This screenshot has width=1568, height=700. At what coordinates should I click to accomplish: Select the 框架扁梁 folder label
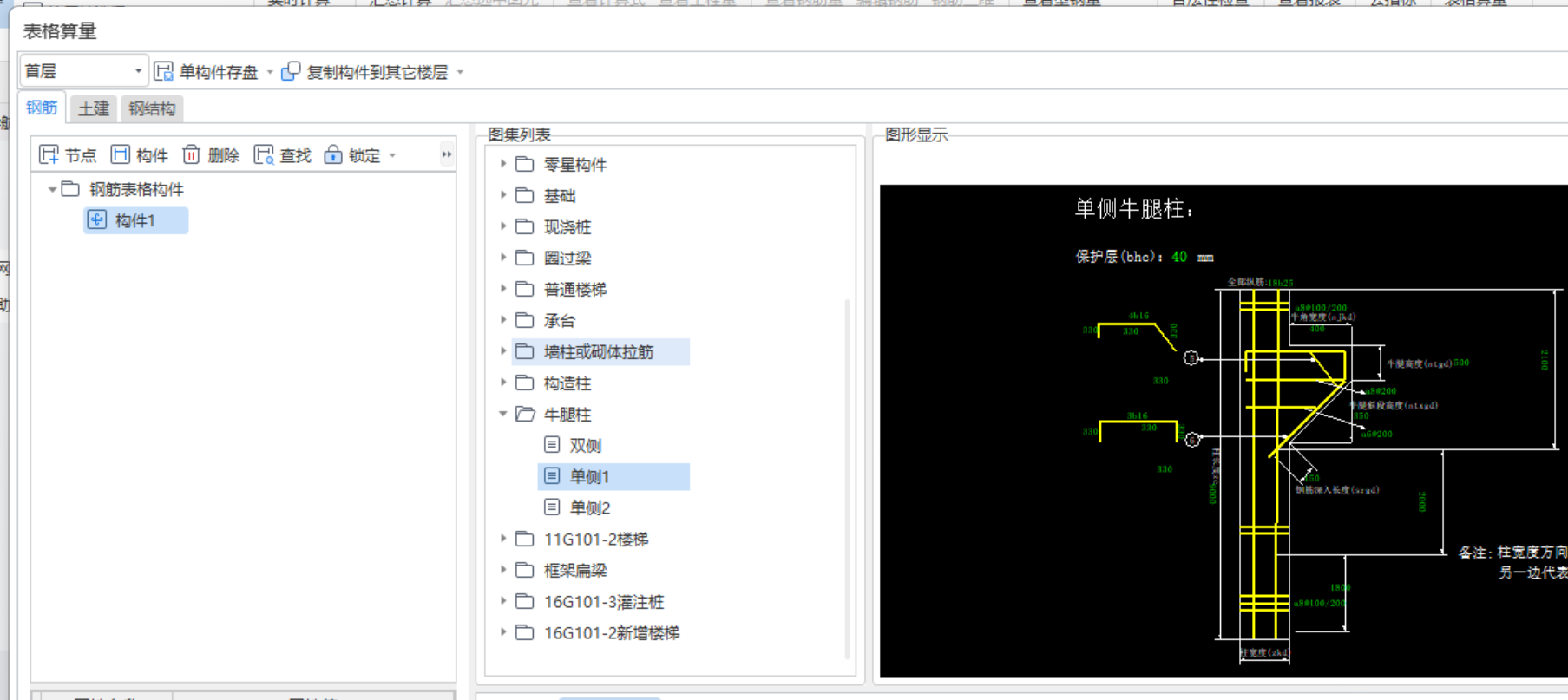coord(575,570)
